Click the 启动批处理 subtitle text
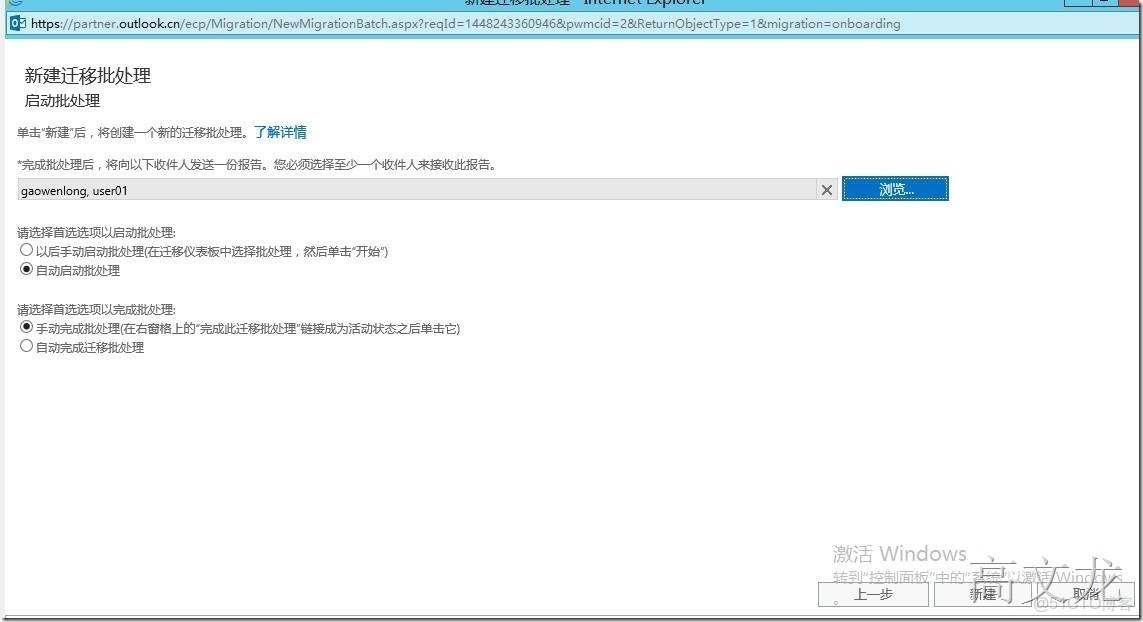 click(62, 100)
